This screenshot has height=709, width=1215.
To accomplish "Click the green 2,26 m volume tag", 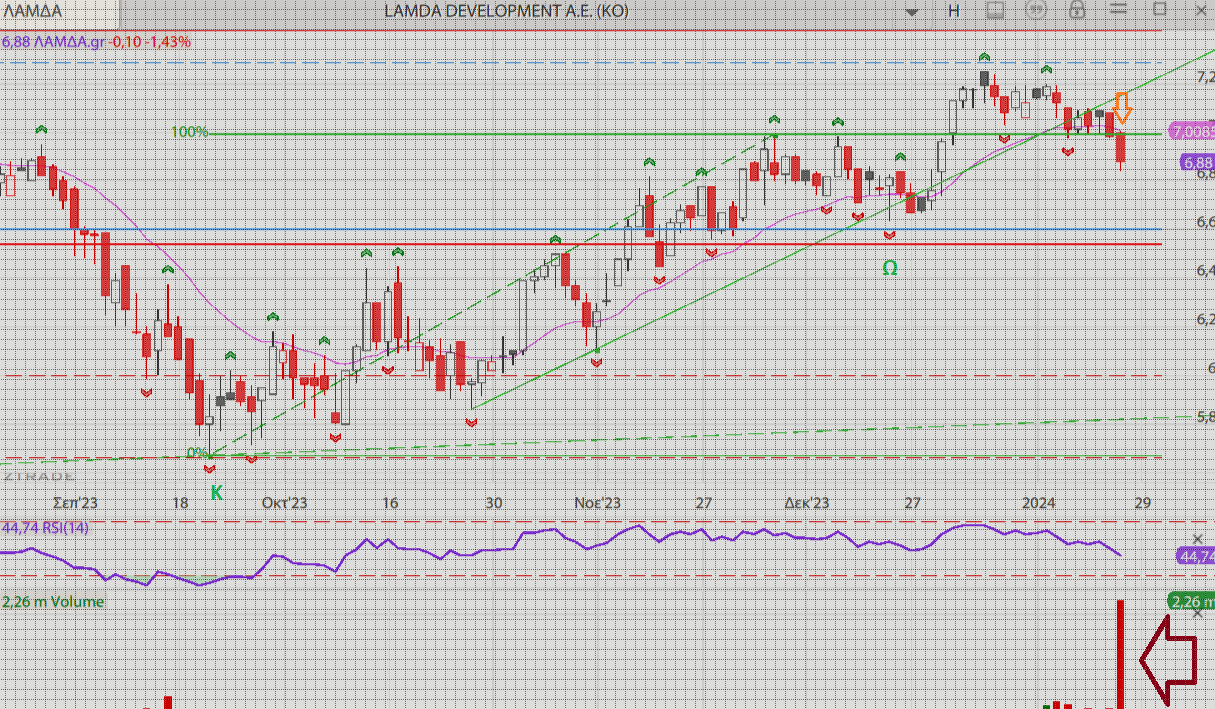I will point(1191,602).
